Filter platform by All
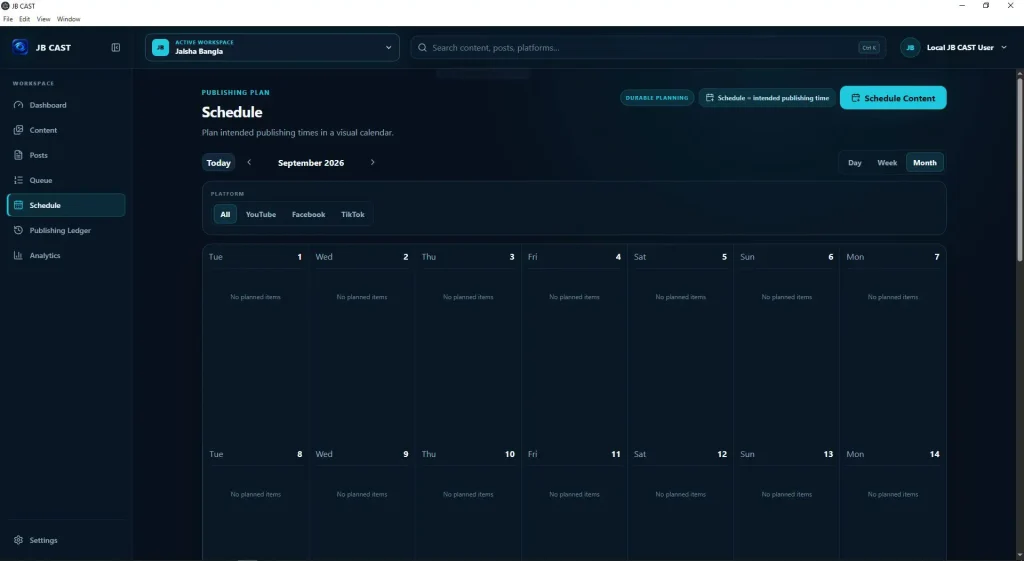Viewport: 1024px width, 561px height. pyautogui.click(x=225, y=214)
